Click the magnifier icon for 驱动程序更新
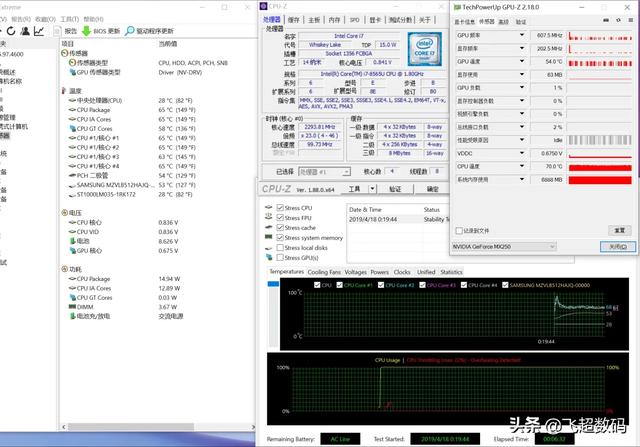This screenshot has height=447, width=640. pos(129,31)
